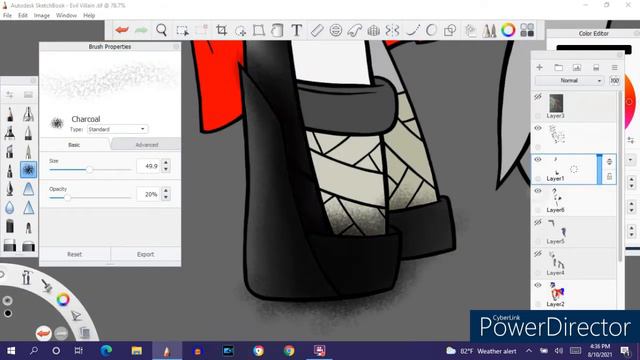Image resolution: width=640 pixels, height=360 pixels.
Task: Click the plus icon to add layer
Action: coord(540,67)
